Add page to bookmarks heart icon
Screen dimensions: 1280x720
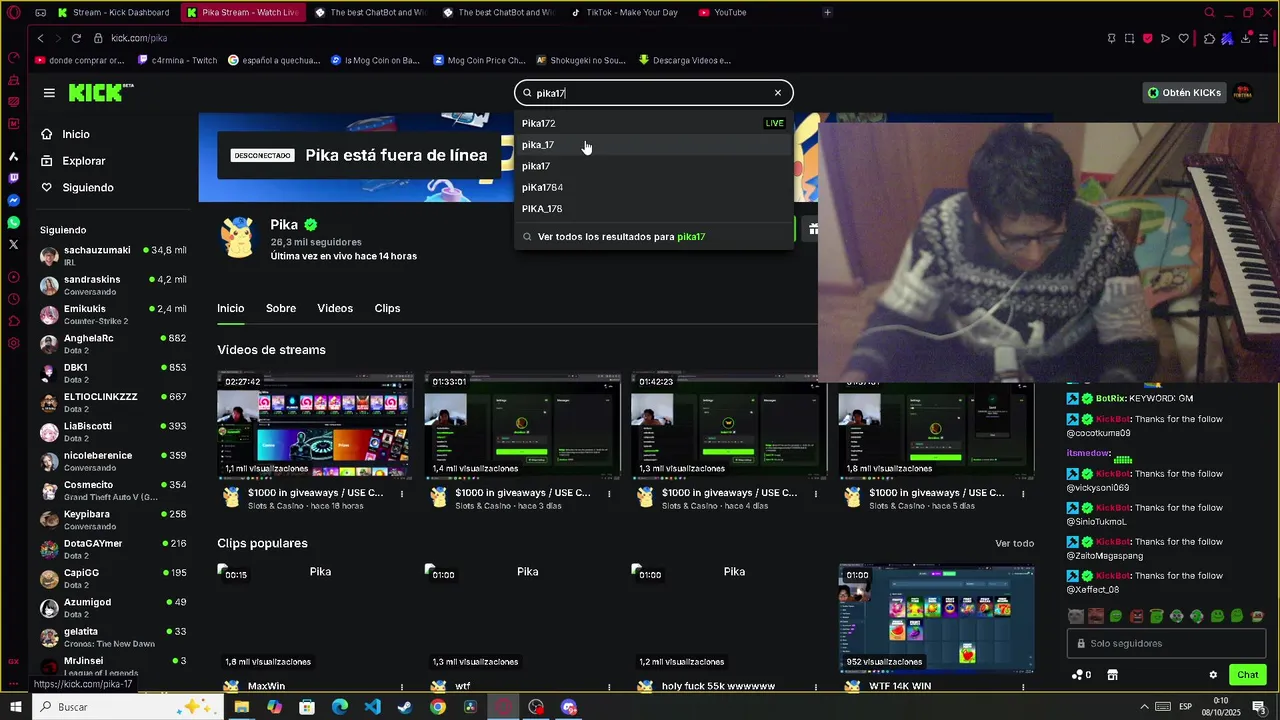point(1184,38)
